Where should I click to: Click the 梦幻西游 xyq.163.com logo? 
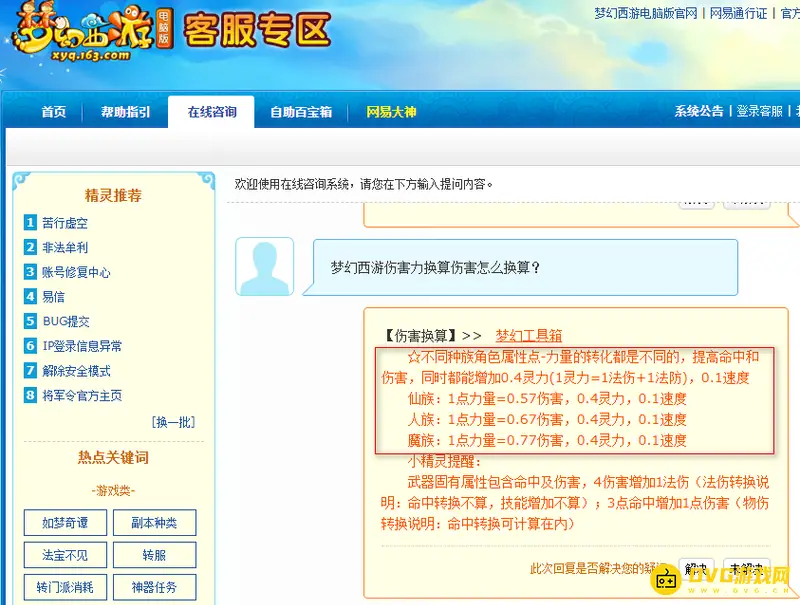(x=92, y=32)
